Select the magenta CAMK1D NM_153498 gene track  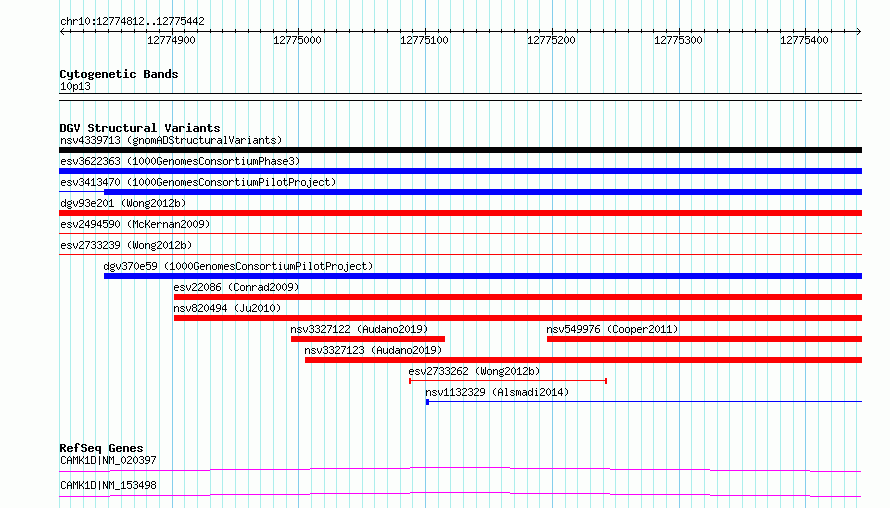(460, 494)
